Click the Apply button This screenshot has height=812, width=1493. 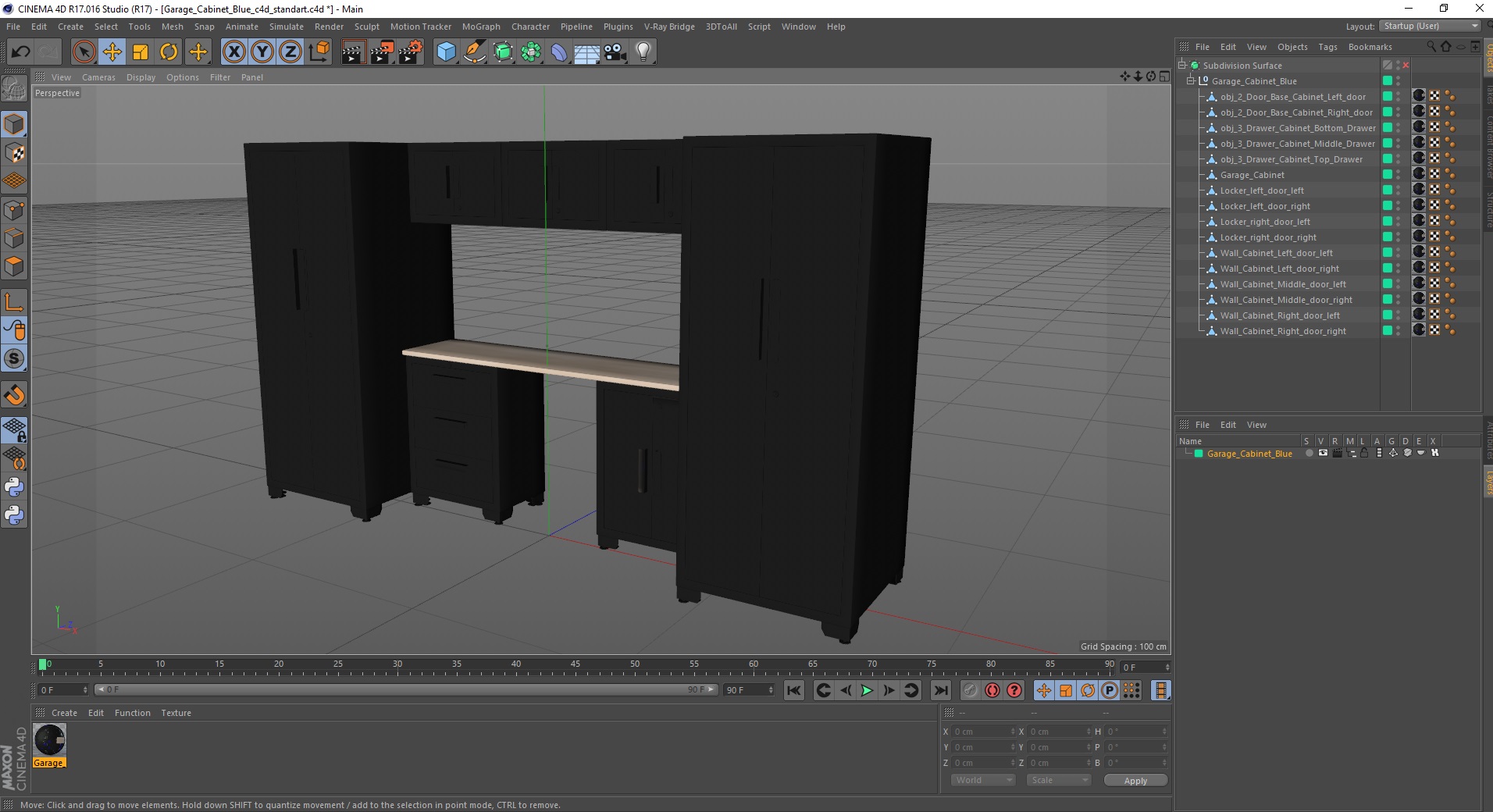pos(1135,781)
